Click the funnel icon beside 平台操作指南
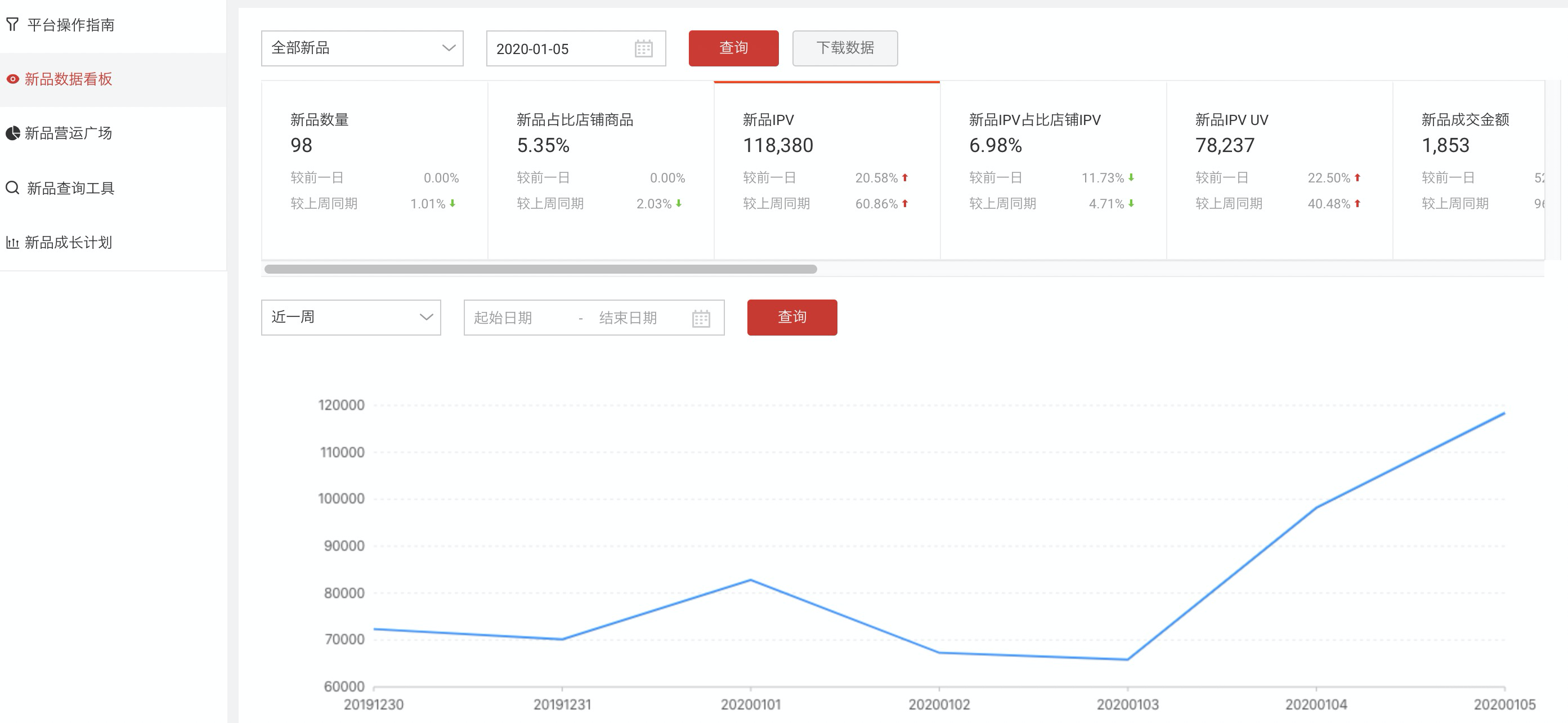 [12, 24]
